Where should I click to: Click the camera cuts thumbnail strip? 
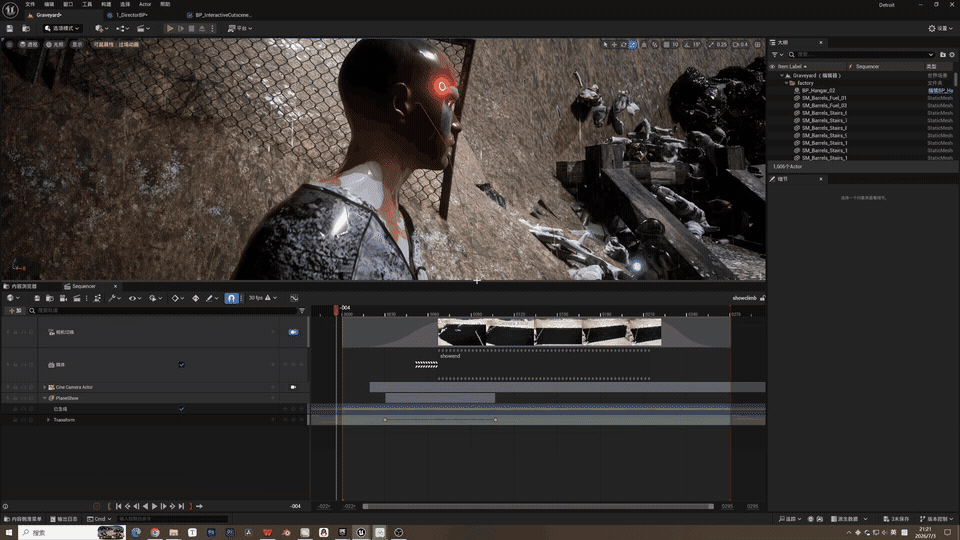click(x=549, y=332)
